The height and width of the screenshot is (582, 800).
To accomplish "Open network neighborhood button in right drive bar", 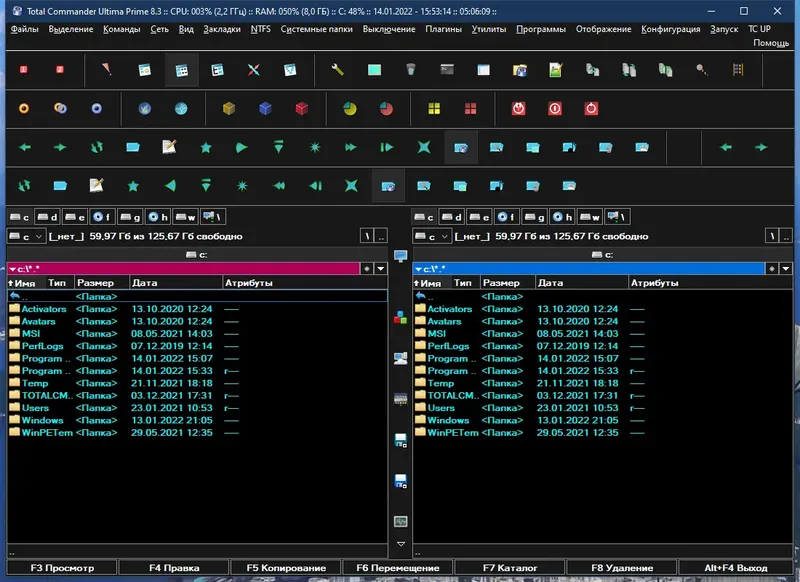I will tap(617, 217).
